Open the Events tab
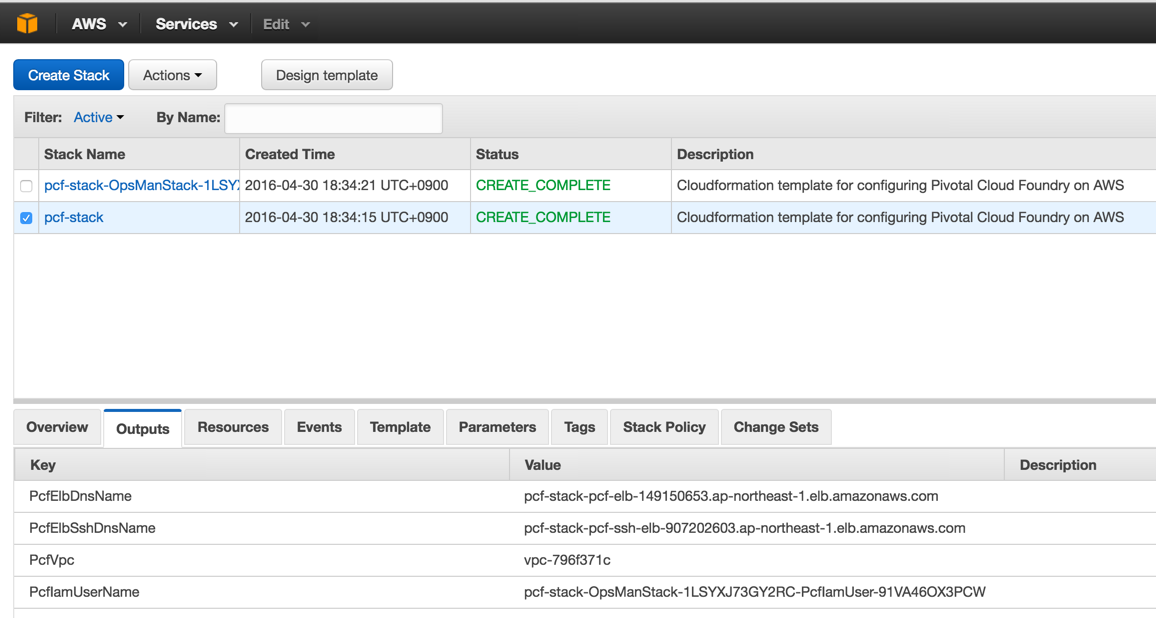The height and width of the screenshot is (618, 1156). pos(319,427)
